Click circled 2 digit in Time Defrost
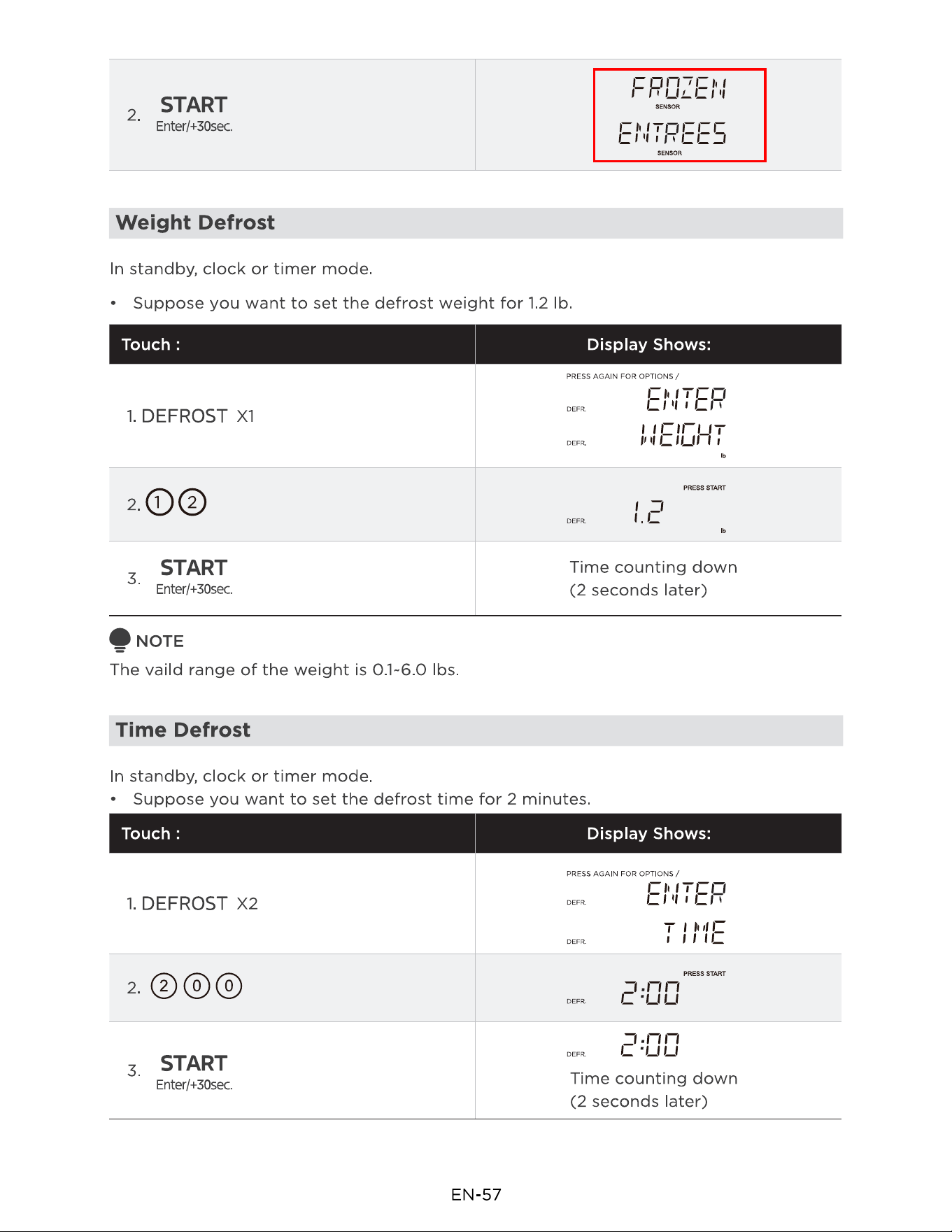 click(164, 986)
